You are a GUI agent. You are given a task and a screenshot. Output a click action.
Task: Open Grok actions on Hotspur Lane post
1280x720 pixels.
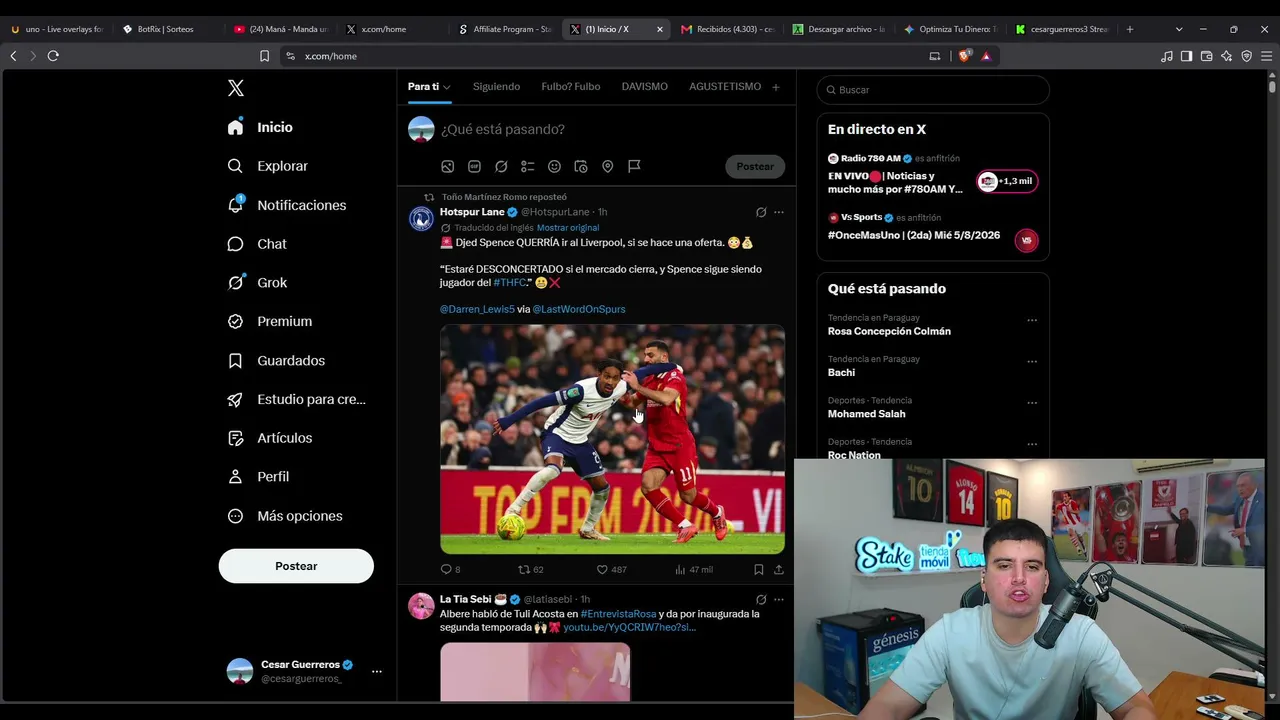tap(761, 212)
